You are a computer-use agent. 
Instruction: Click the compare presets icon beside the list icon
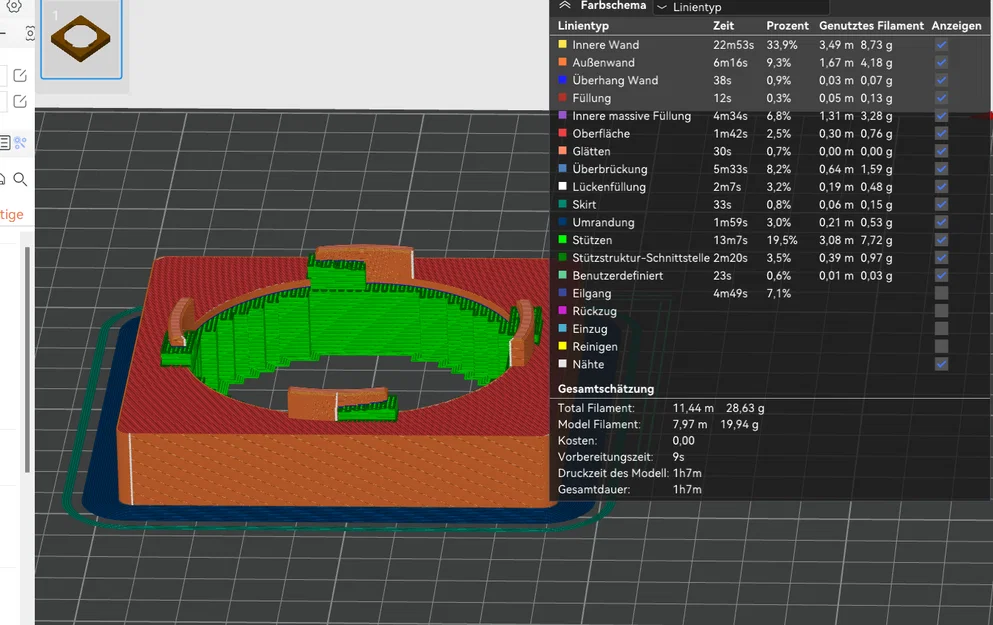[20, 143]
